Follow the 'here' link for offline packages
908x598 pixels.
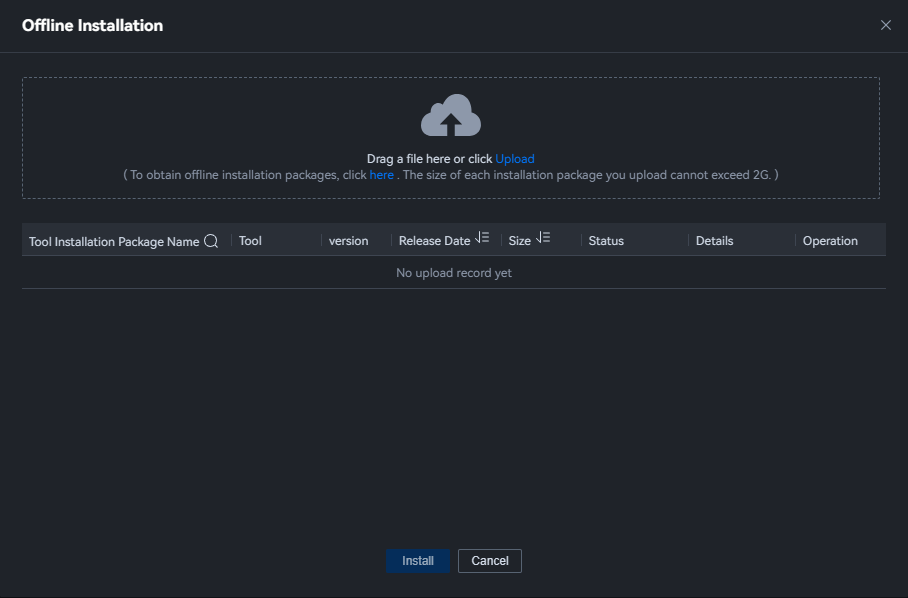[382, 175]
